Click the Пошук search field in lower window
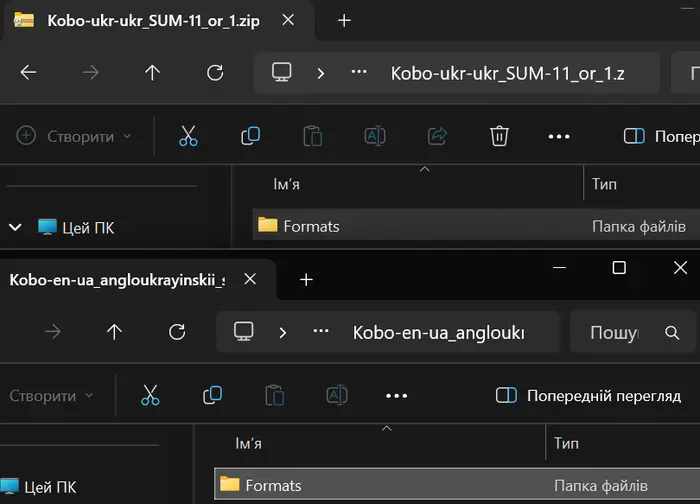The image size is (700, 504). 633,333
